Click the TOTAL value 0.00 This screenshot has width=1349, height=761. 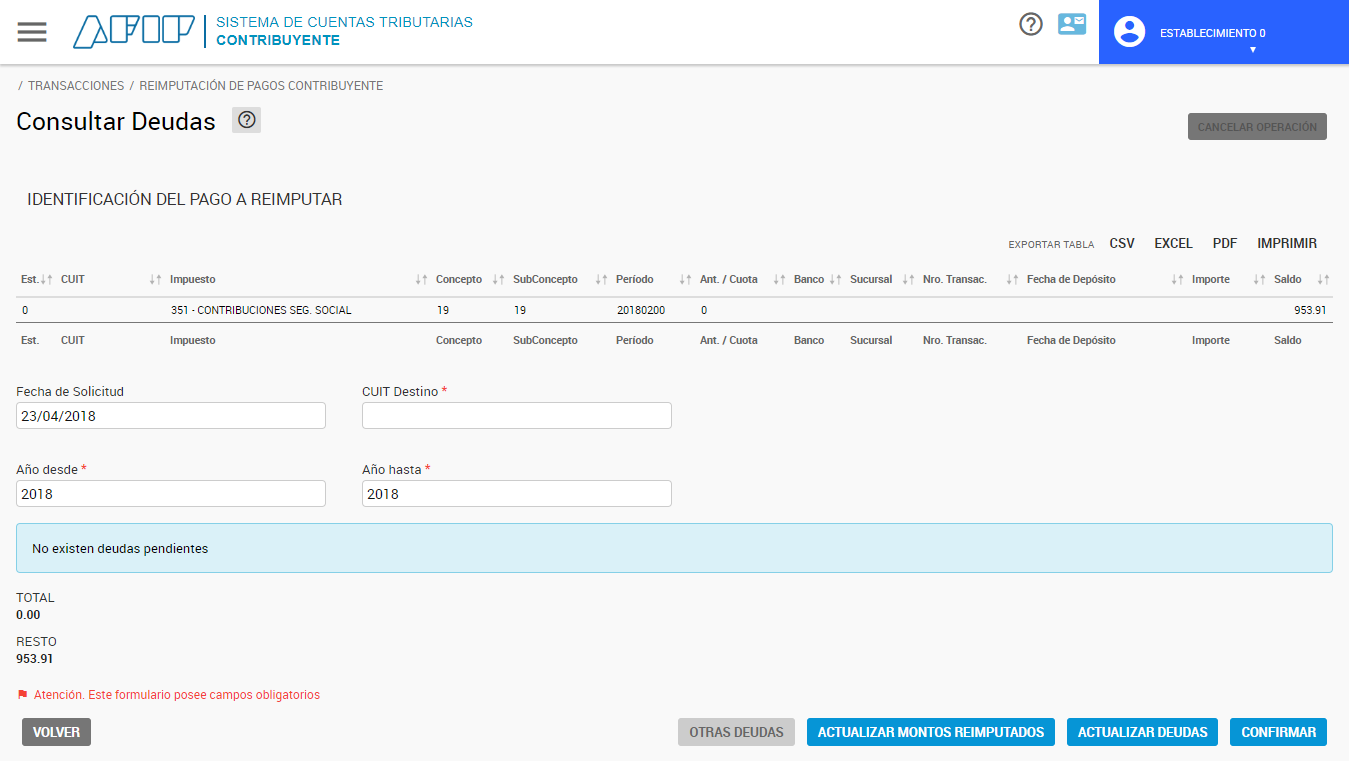click(x=28, y=615)
